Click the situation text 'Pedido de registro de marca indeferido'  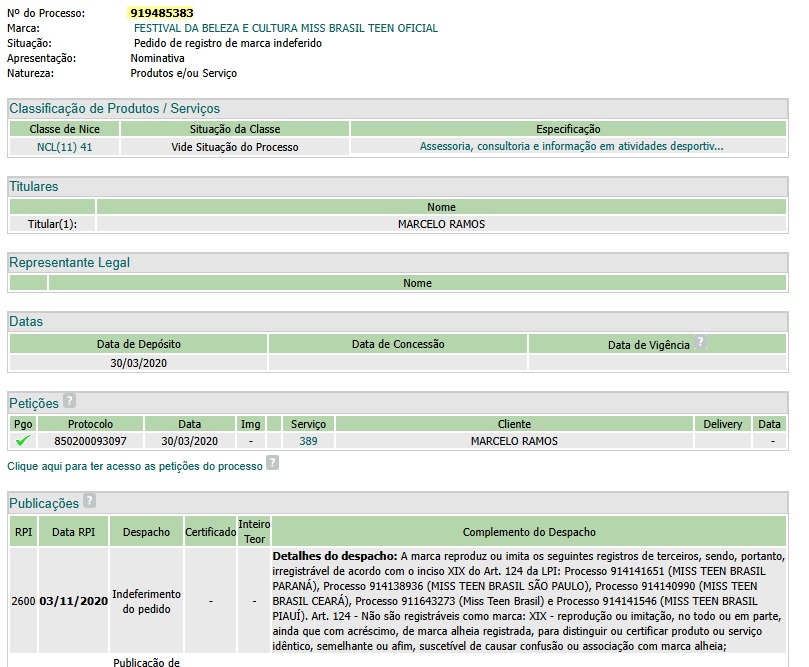[228, 43]
